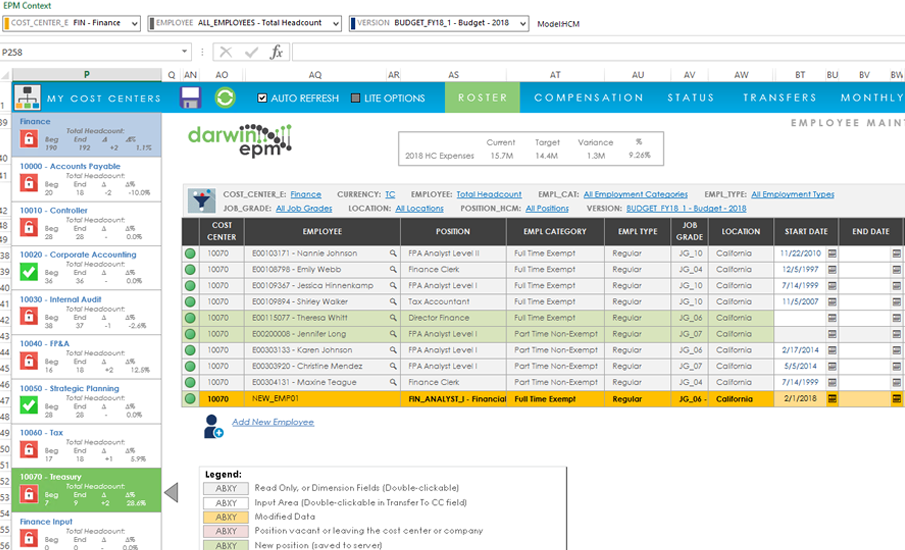Toggle the Lite Options checkbox
Viewport: 905px width, 550px height.
pos(356,98)
